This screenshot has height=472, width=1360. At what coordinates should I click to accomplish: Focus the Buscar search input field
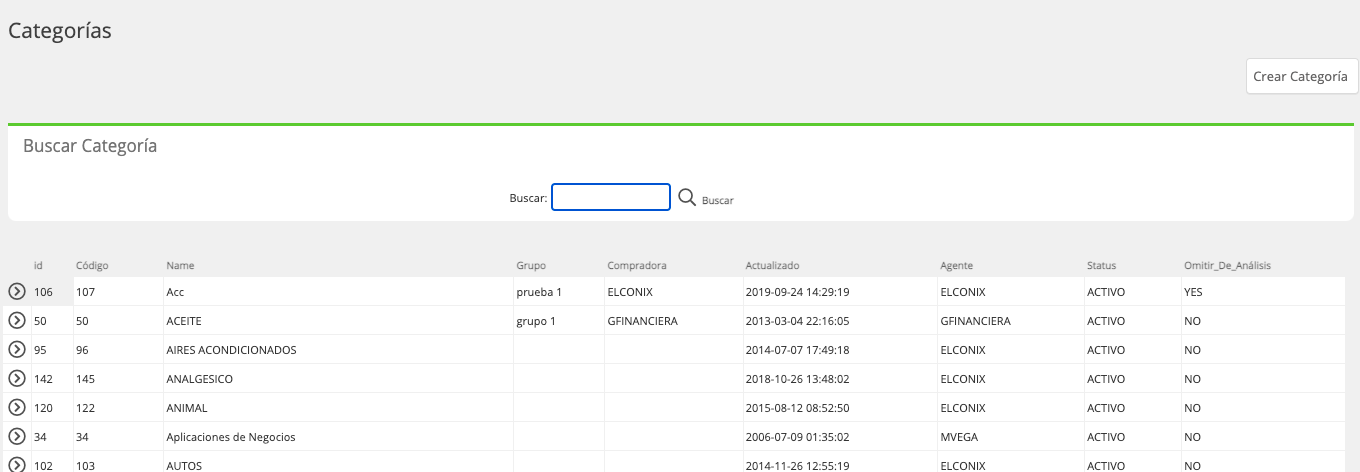tap(611, 197)
